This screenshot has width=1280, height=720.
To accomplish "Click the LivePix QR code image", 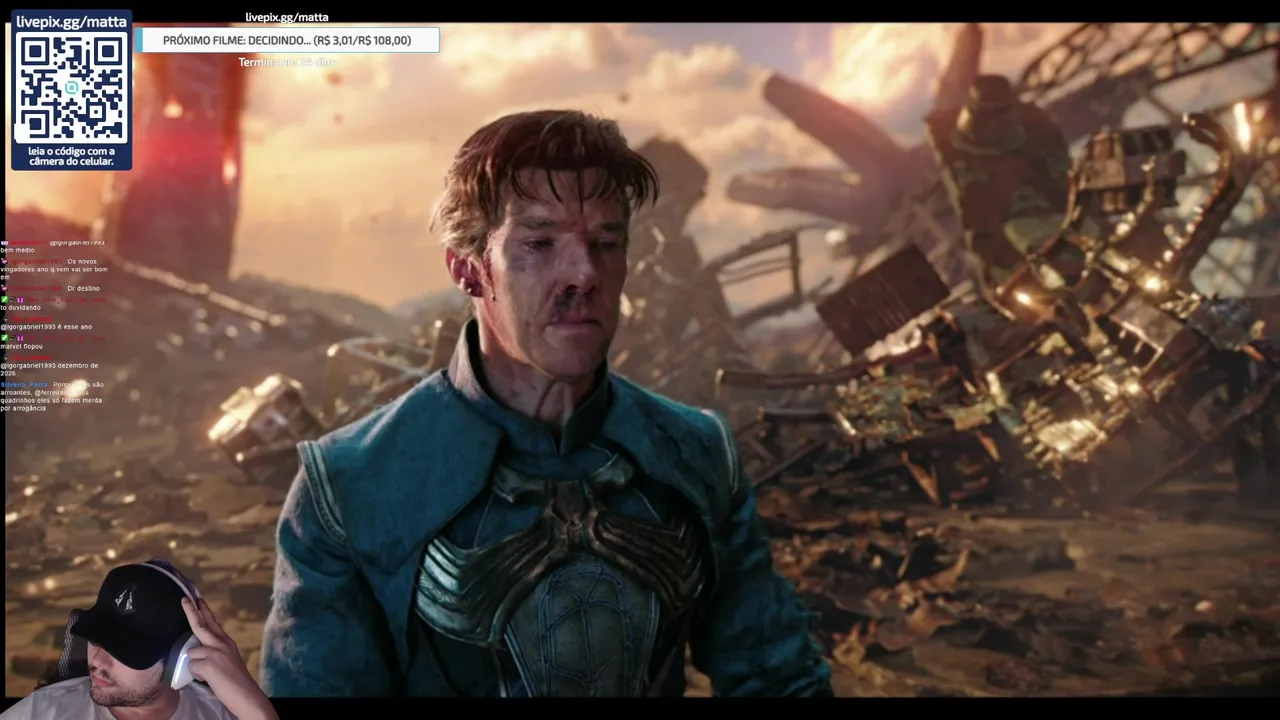I will tap(71, 88).
